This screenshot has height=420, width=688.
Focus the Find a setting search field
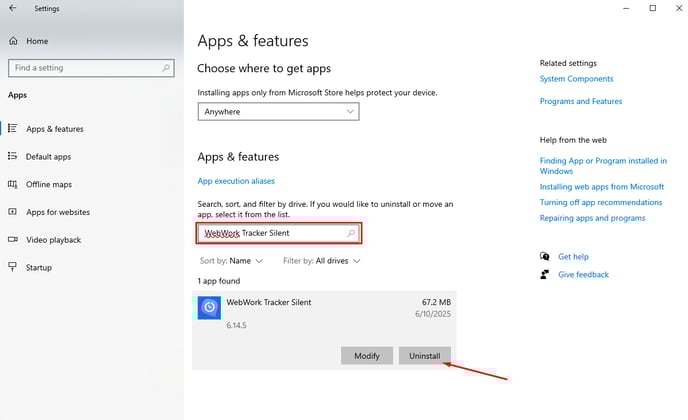[91, 68]
